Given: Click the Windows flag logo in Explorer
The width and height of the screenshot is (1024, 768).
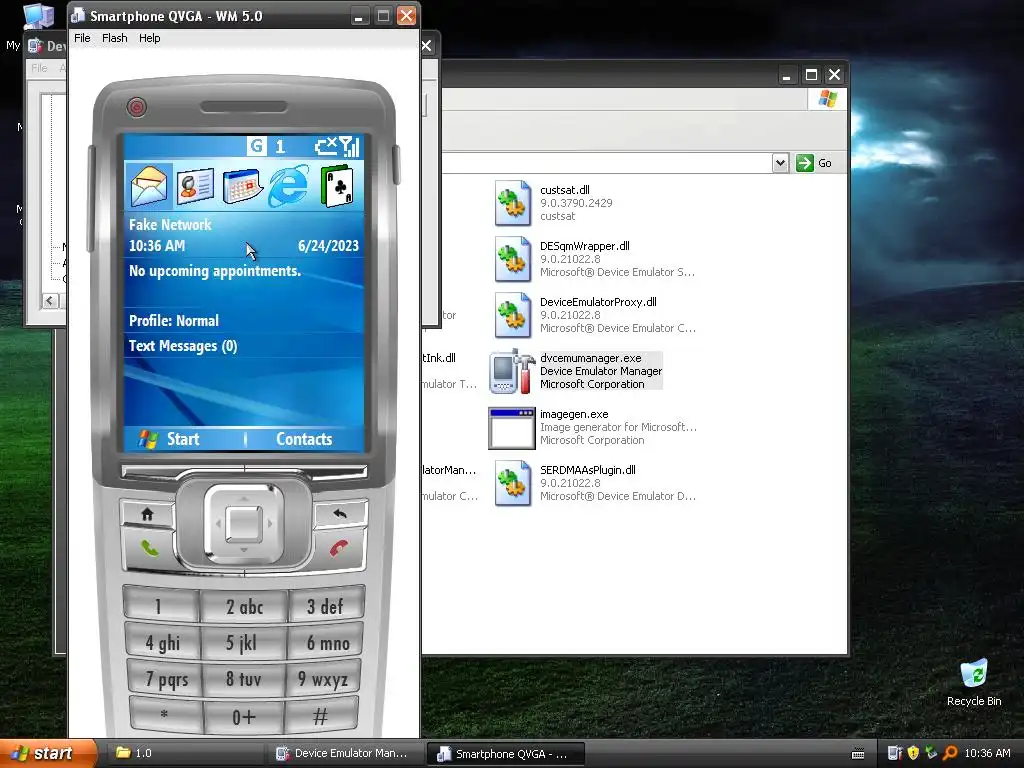Looking at the screenshot, I should (x=827, y=99).
